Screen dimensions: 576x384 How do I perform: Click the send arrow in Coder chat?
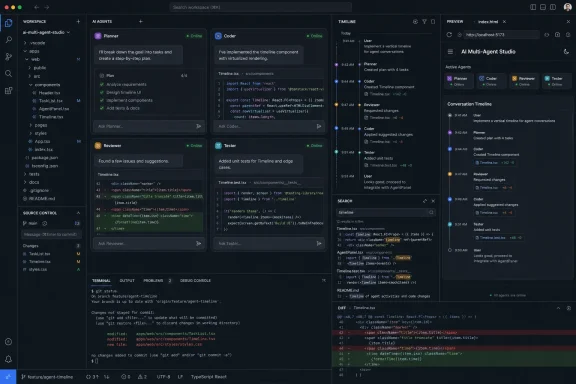319,126
